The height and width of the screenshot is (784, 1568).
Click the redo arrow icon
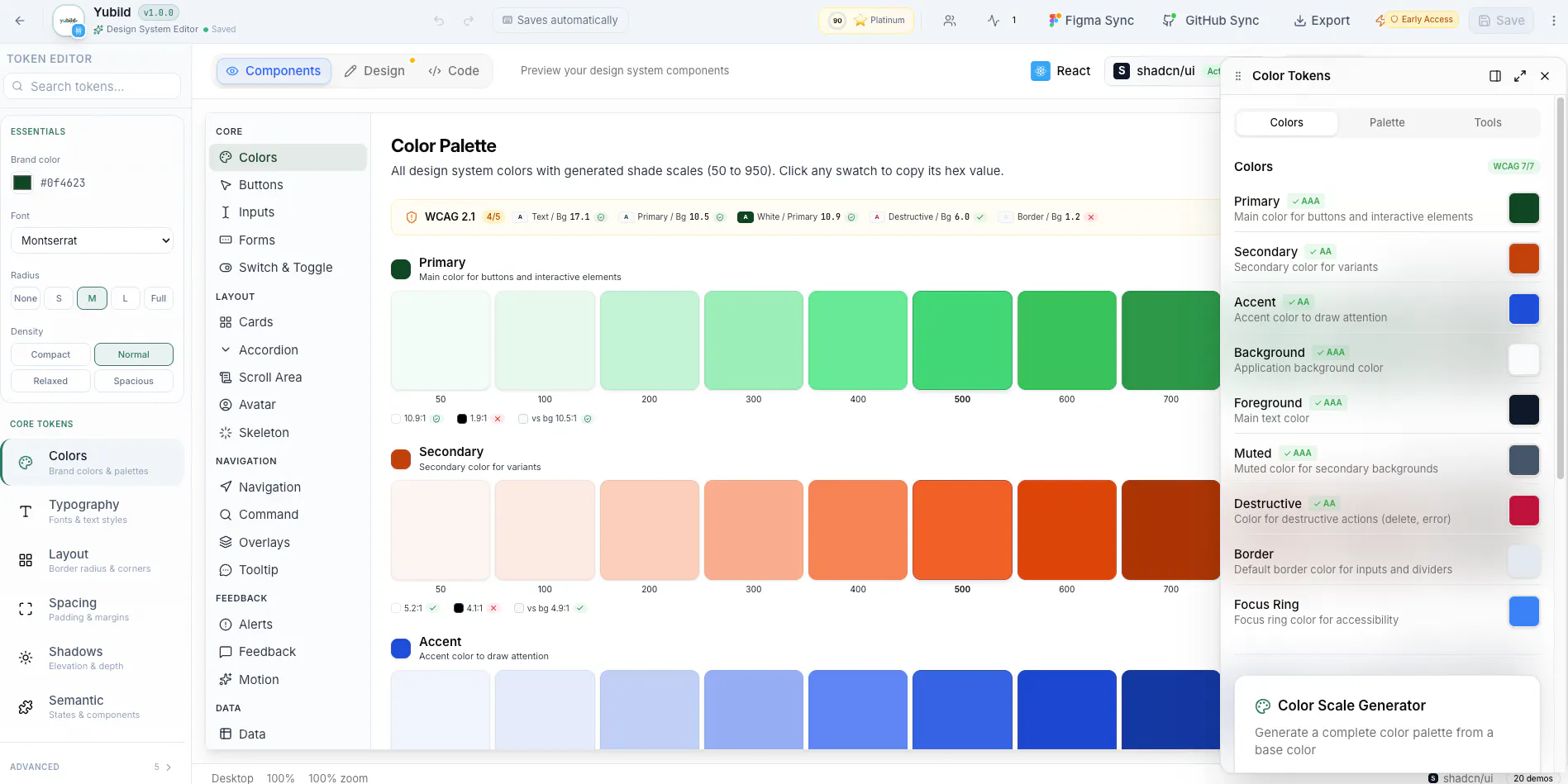click(469, 21)
